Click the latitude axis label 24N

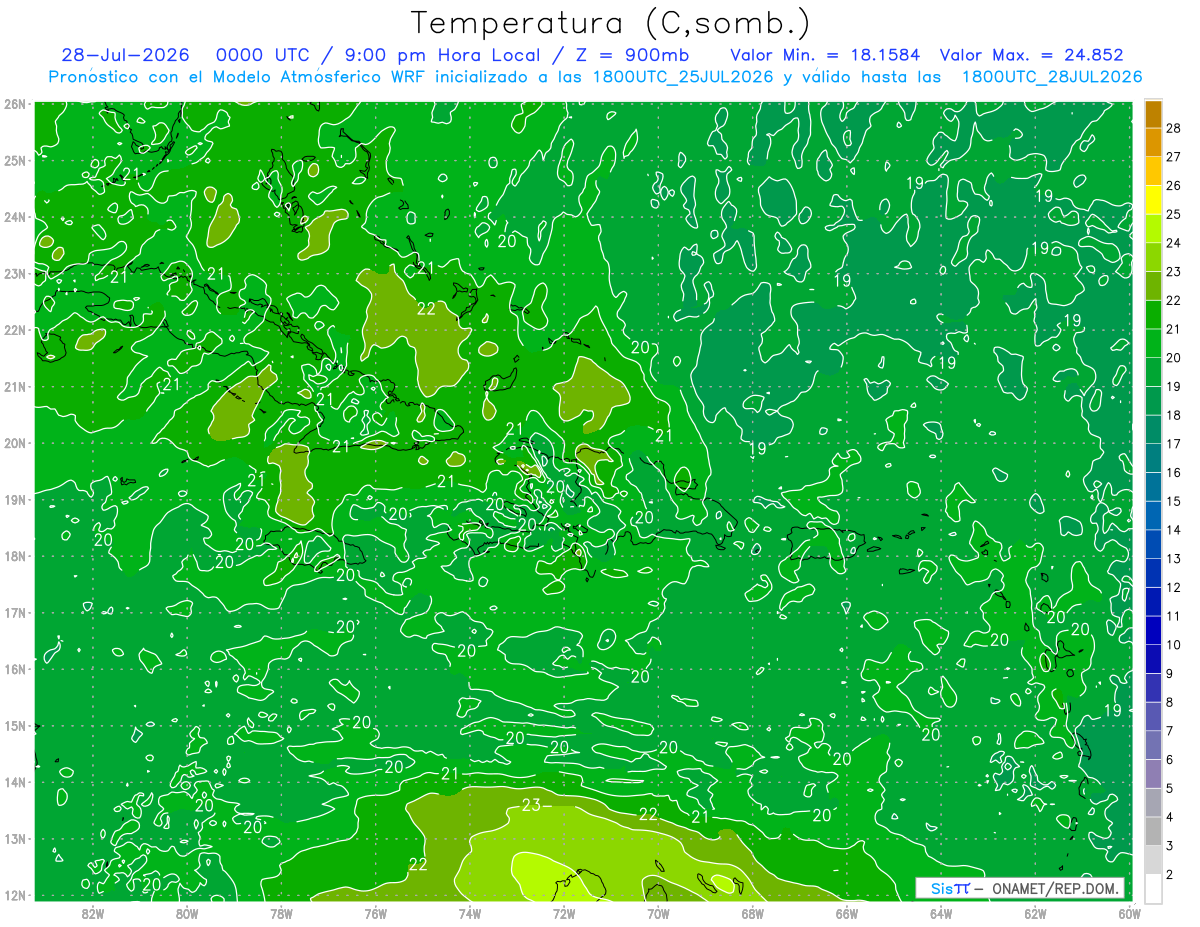click(15, 217)
